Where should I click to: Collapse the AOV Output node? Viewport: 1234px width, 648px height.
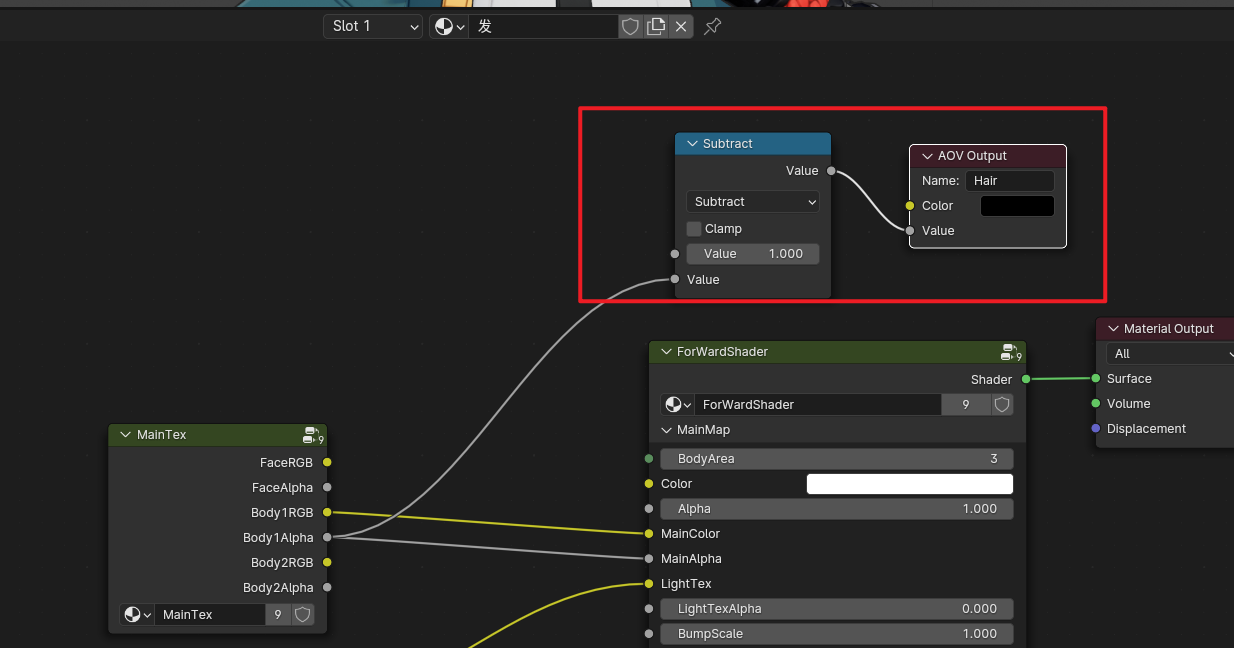tap(926, 156)
